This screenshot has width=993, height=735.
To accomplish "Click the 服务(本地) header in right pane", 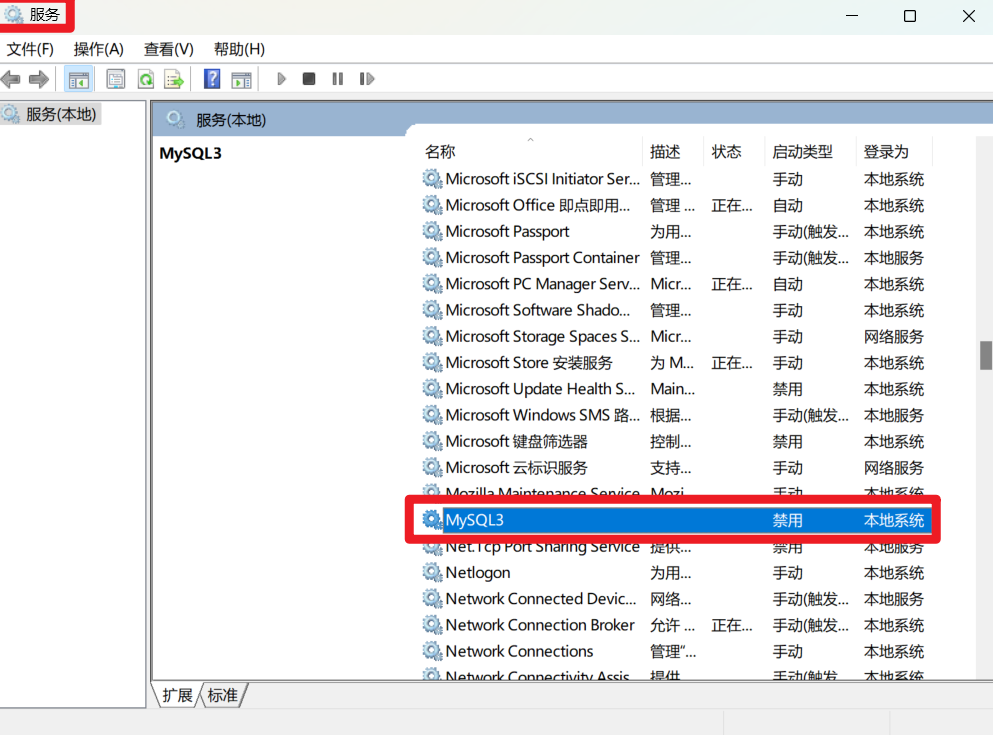I will tap(231, 120).
